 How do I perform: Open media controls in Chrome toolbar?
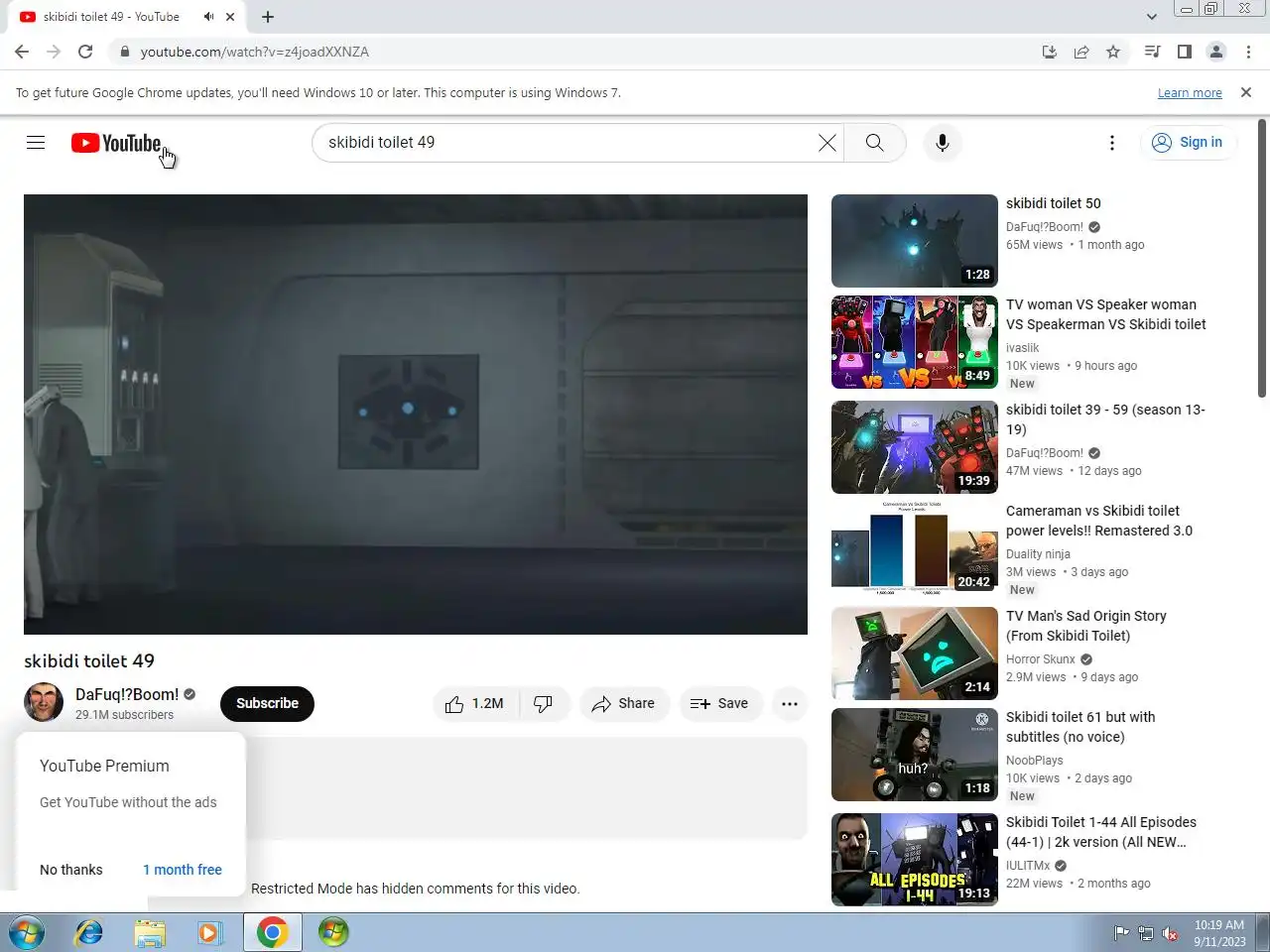click(x=1152, y=52)
